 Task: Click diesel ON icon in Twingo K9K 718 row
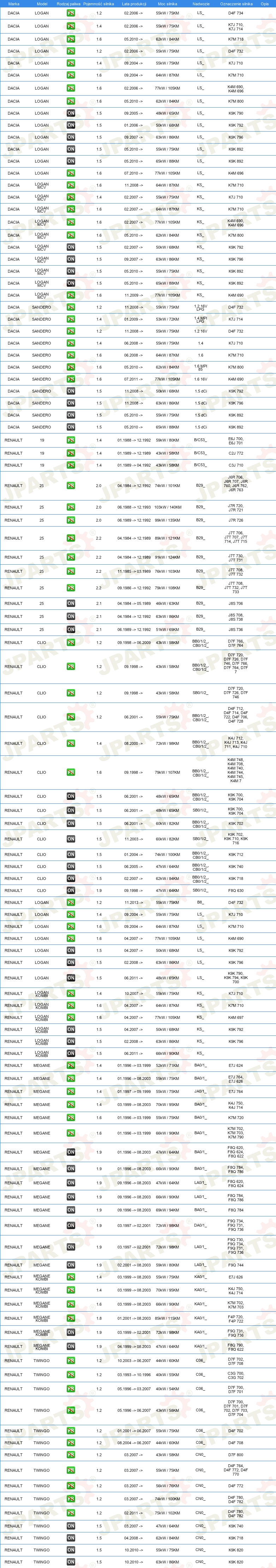(71, 1538)
